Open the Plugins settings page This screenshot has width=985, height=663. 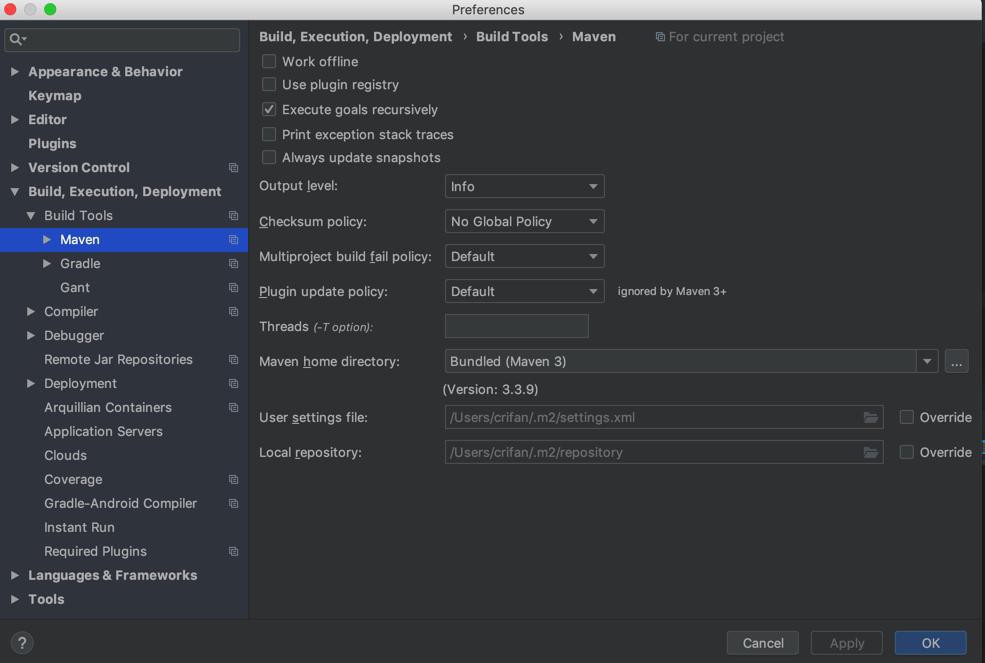tap(52, 144)
